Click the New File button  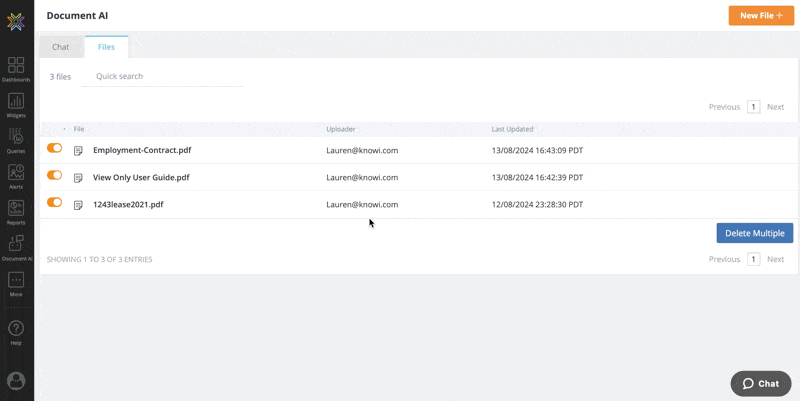pyautogui.click(x=760, y=16)
